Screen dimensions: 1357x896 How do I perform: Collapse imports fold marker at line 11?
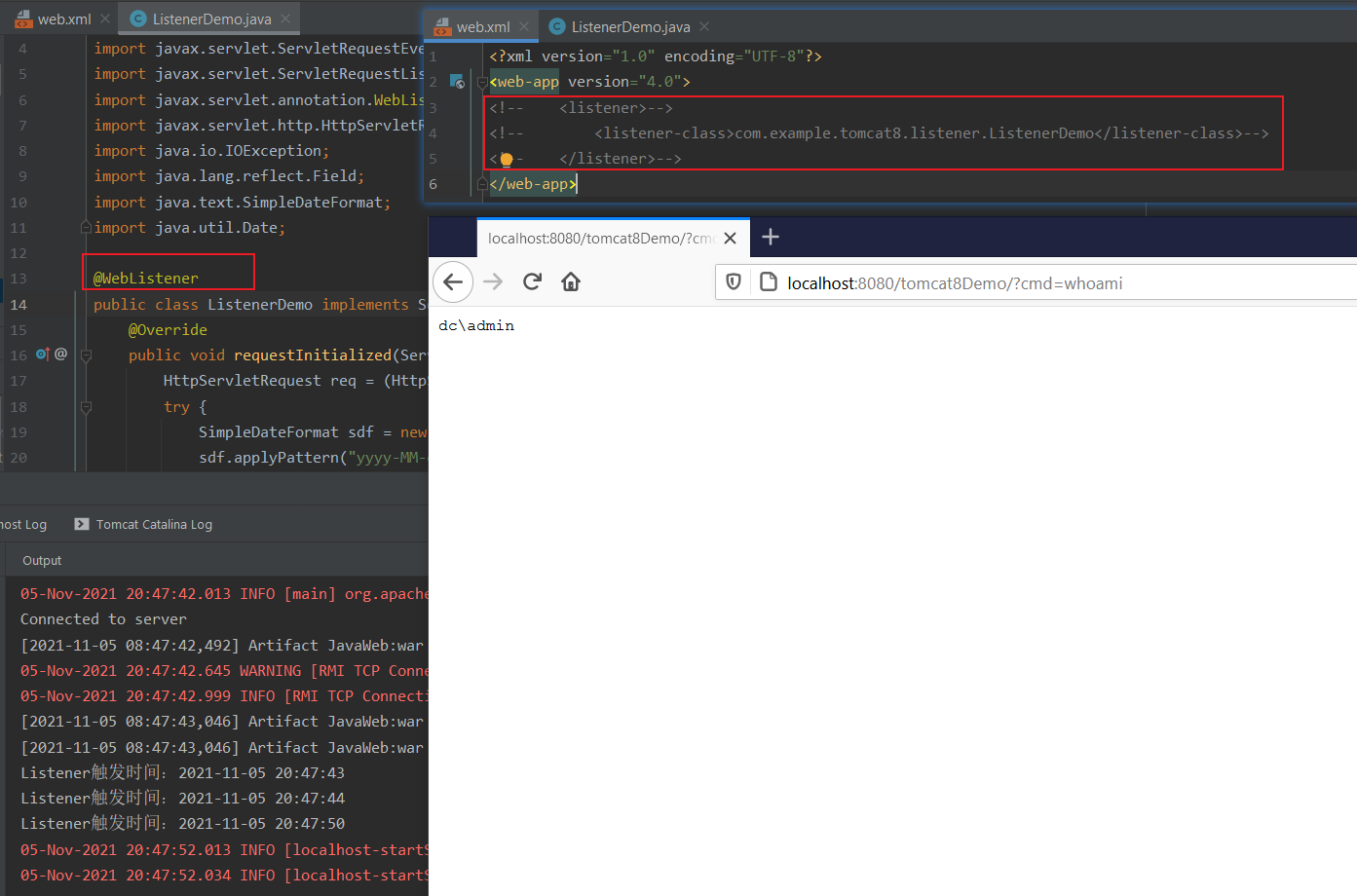click(86, 228)
